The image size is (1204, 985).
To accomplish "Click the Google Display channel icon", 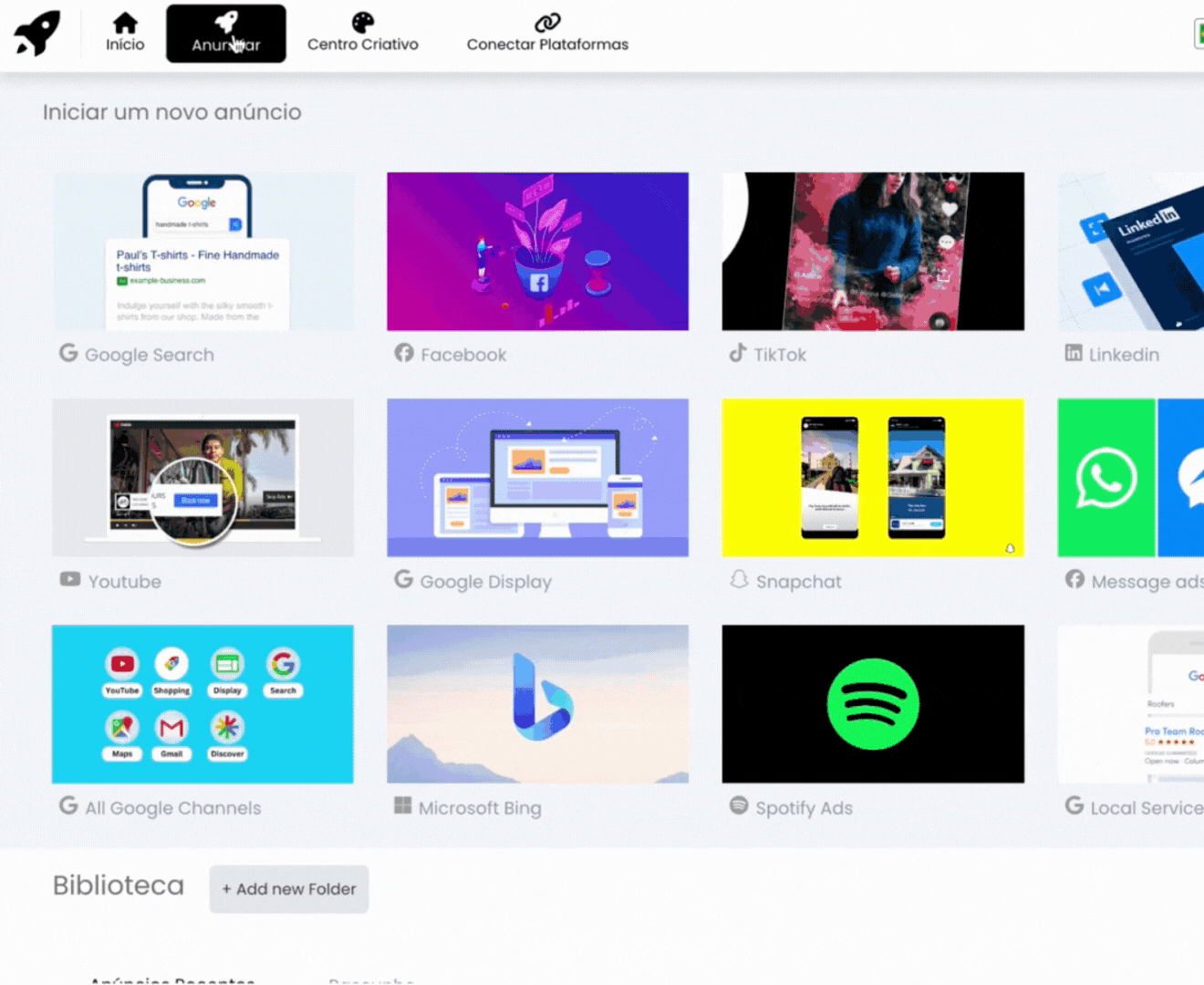I will click(x=402, y=580).
